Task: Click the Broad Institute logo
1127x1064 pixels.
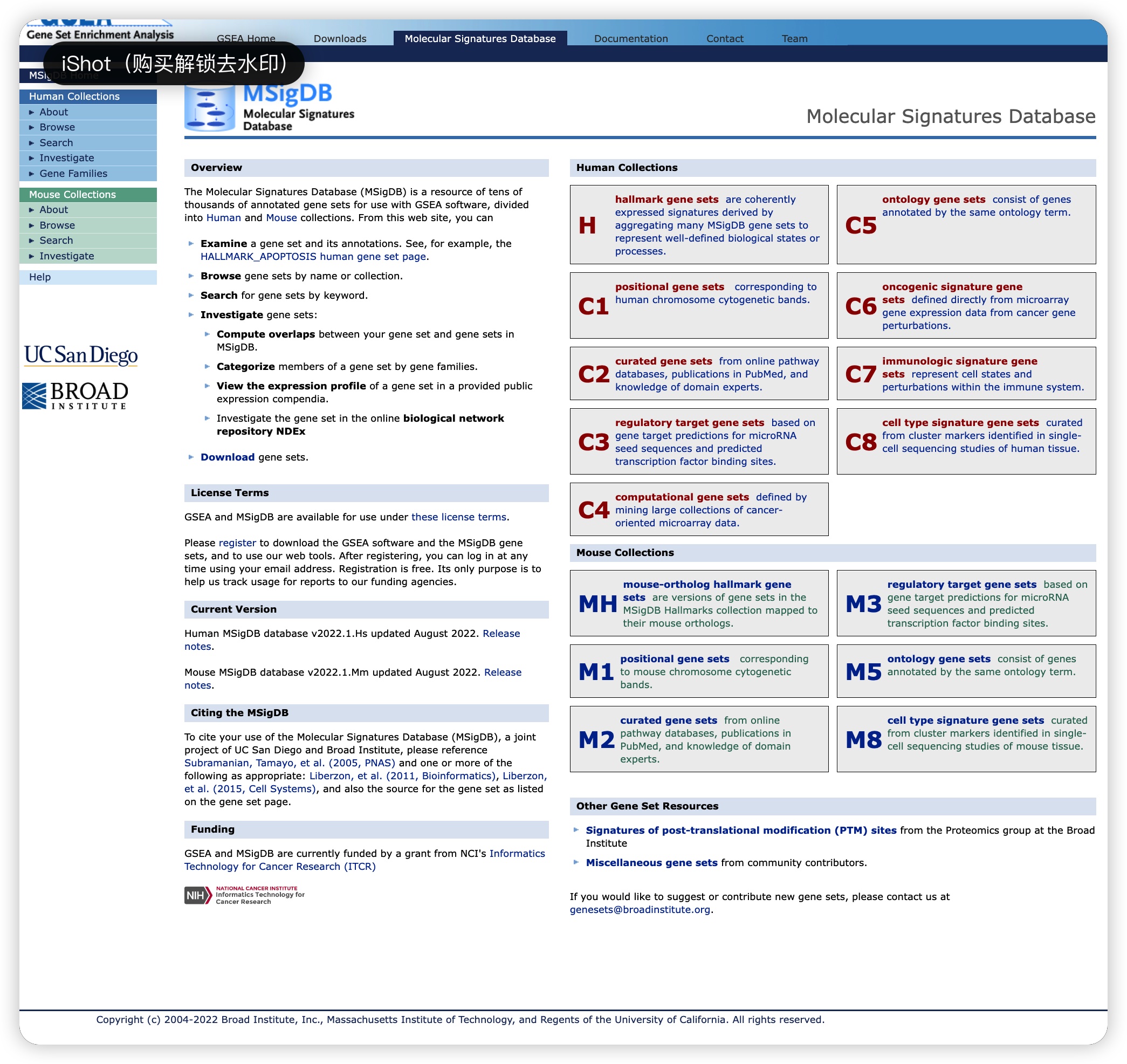Action: point(75,395)
